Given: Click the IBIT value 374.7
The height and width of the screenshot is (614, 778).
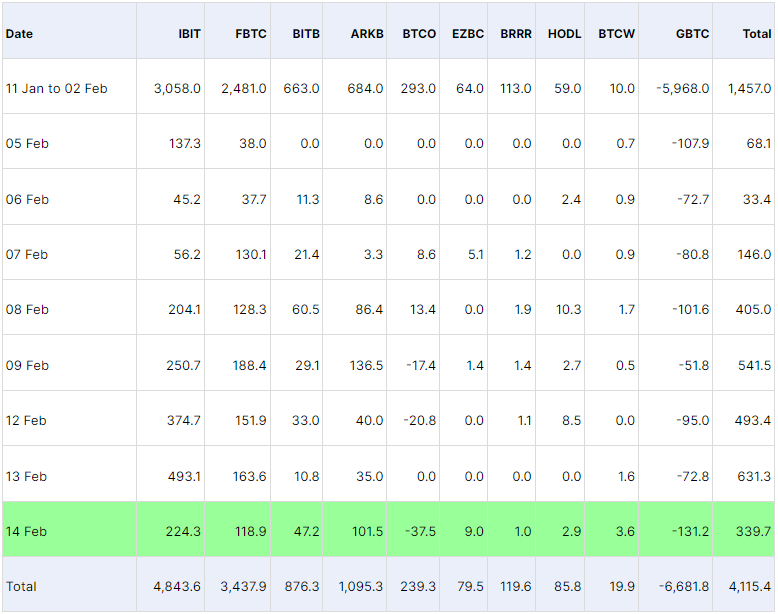Looking at the screenshot, I should 184,421.
